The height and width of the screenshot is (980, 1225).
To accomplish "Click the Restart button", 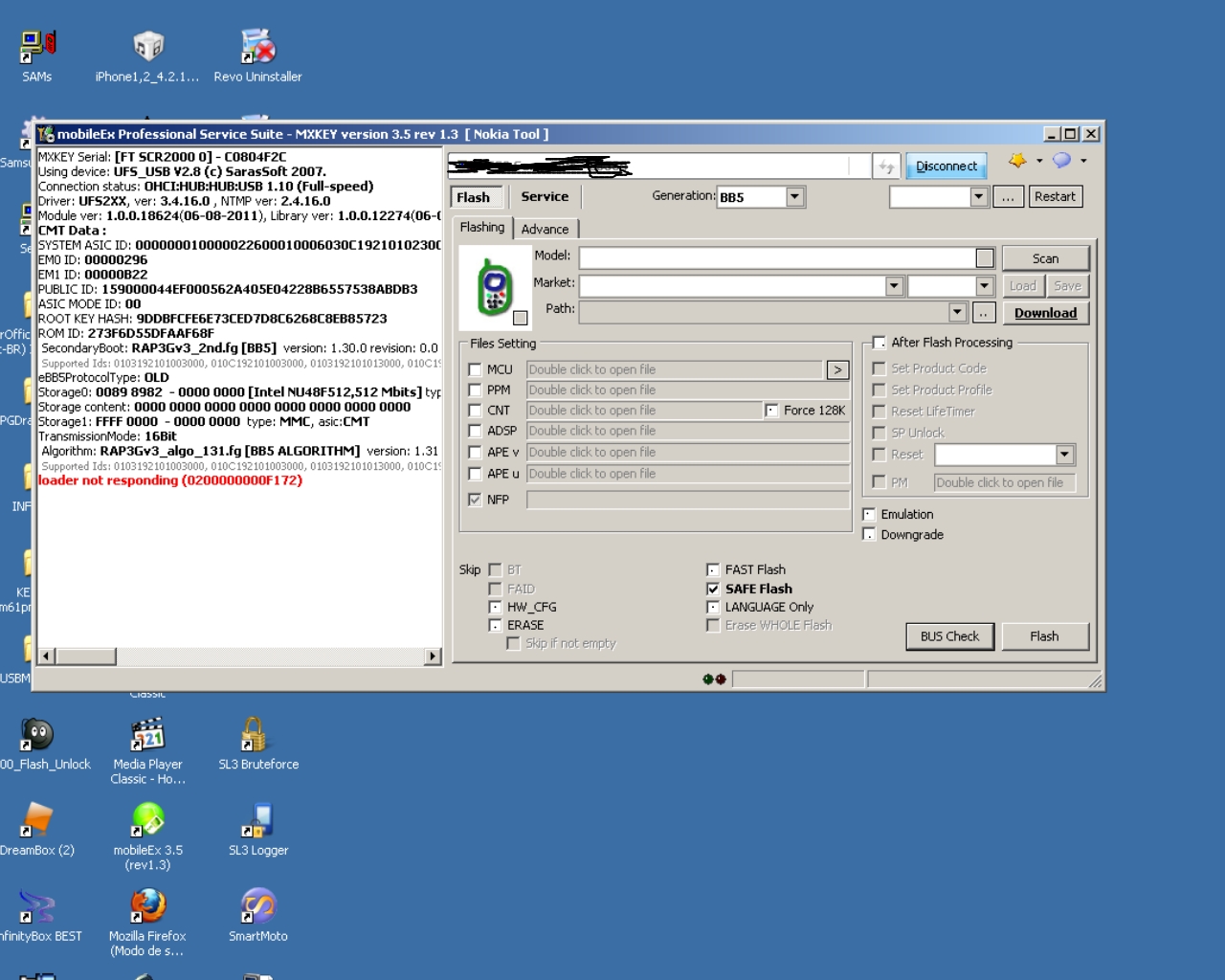I will [1055, 196].
